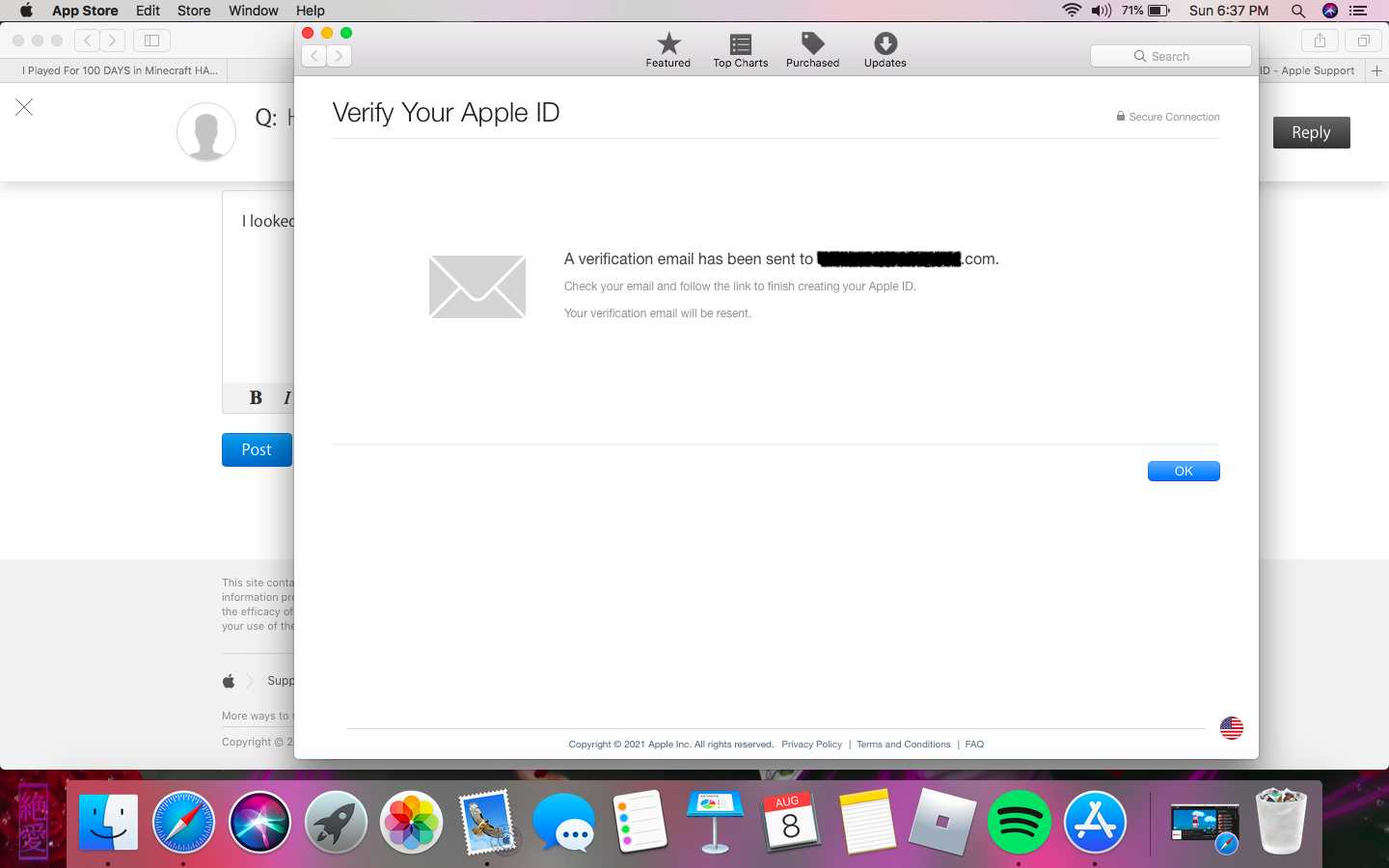
Task: Open the battery status menu
Action: [x=1146, y=11]
